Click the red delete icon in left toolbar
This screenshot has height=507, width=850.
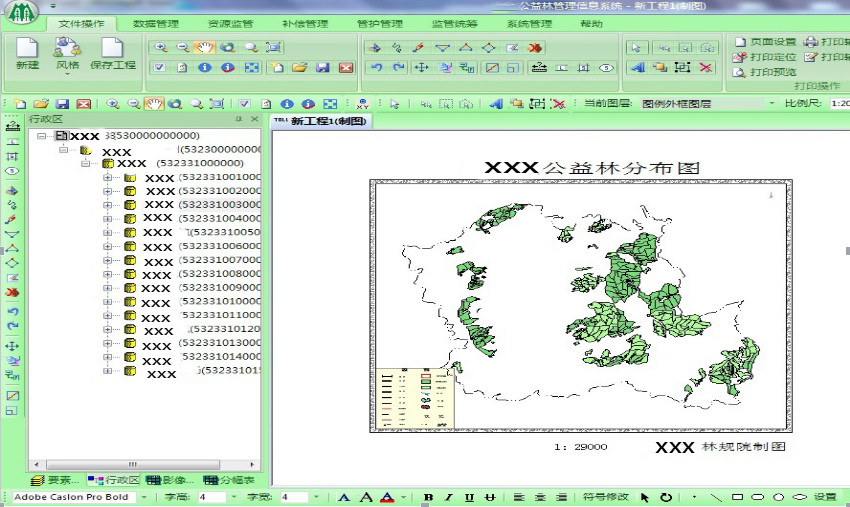pyautogui.click(x=12, y=293)
